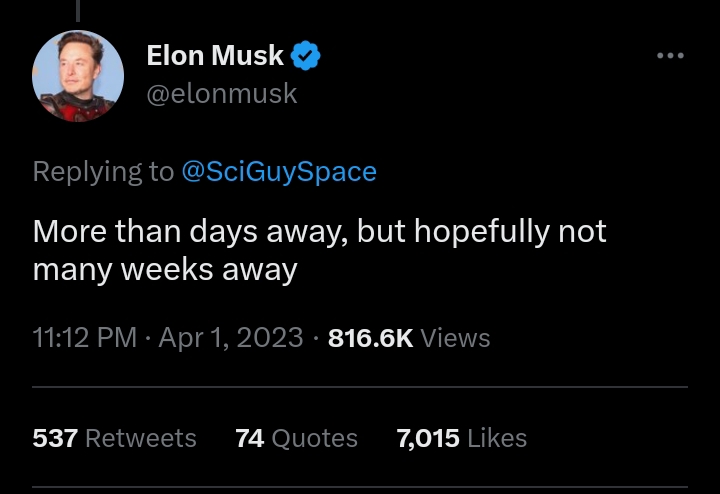
Task: Click the "Retweets" label
Action: pyautogui.click(x=141, y=438)
